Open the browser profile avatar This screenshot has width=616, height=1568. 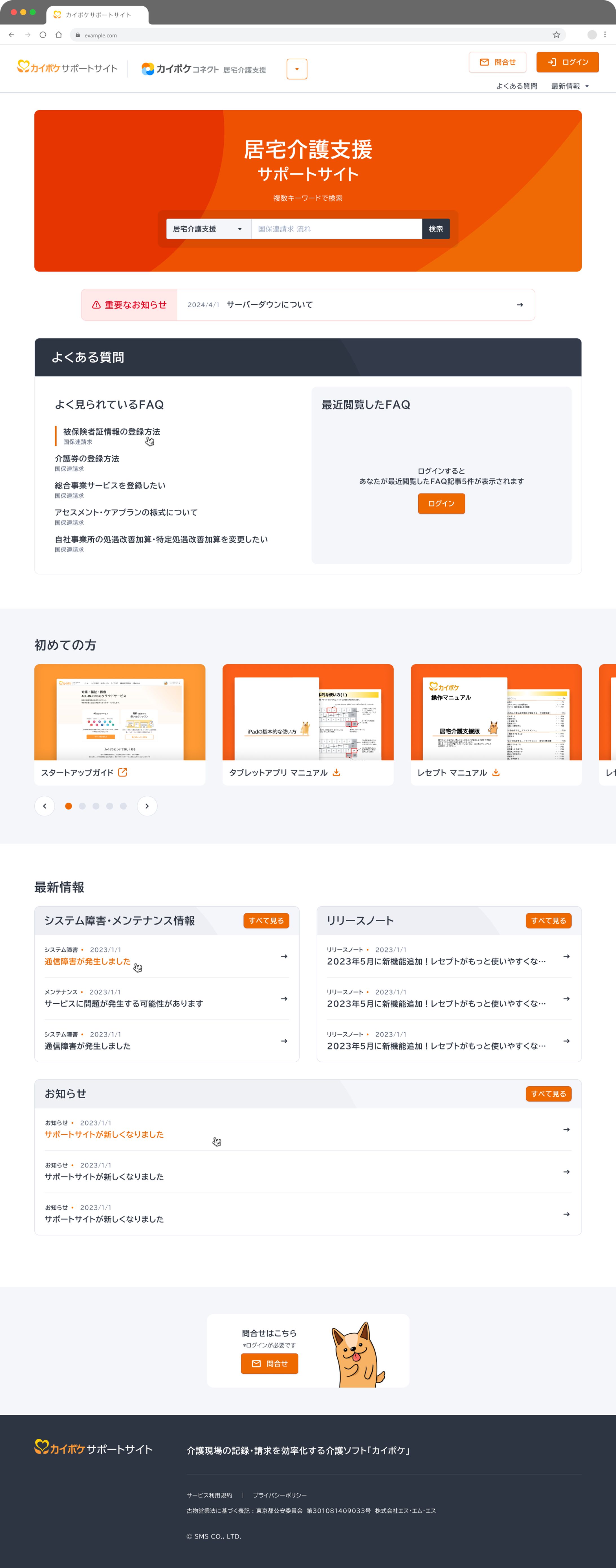[x=592, y=35]
